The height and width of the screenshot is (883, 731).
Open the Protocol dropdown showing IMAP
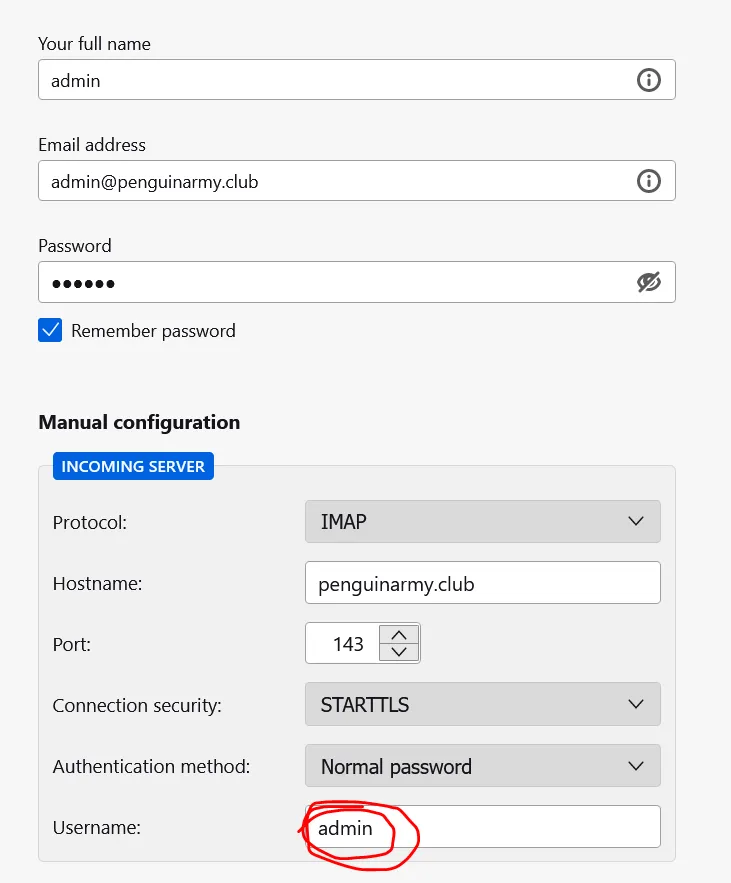pyautogui.click(x=482, y=522)
